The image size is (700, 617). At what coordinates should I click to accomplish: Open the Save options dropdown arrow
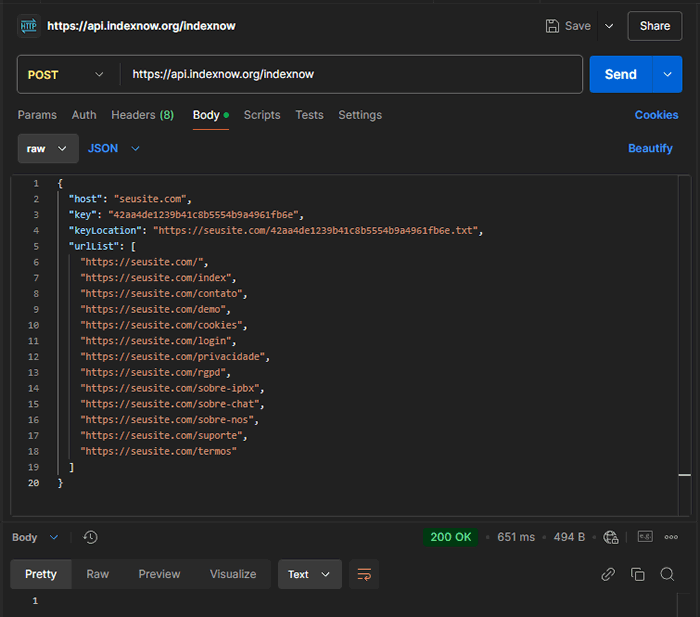coord(609,26)
